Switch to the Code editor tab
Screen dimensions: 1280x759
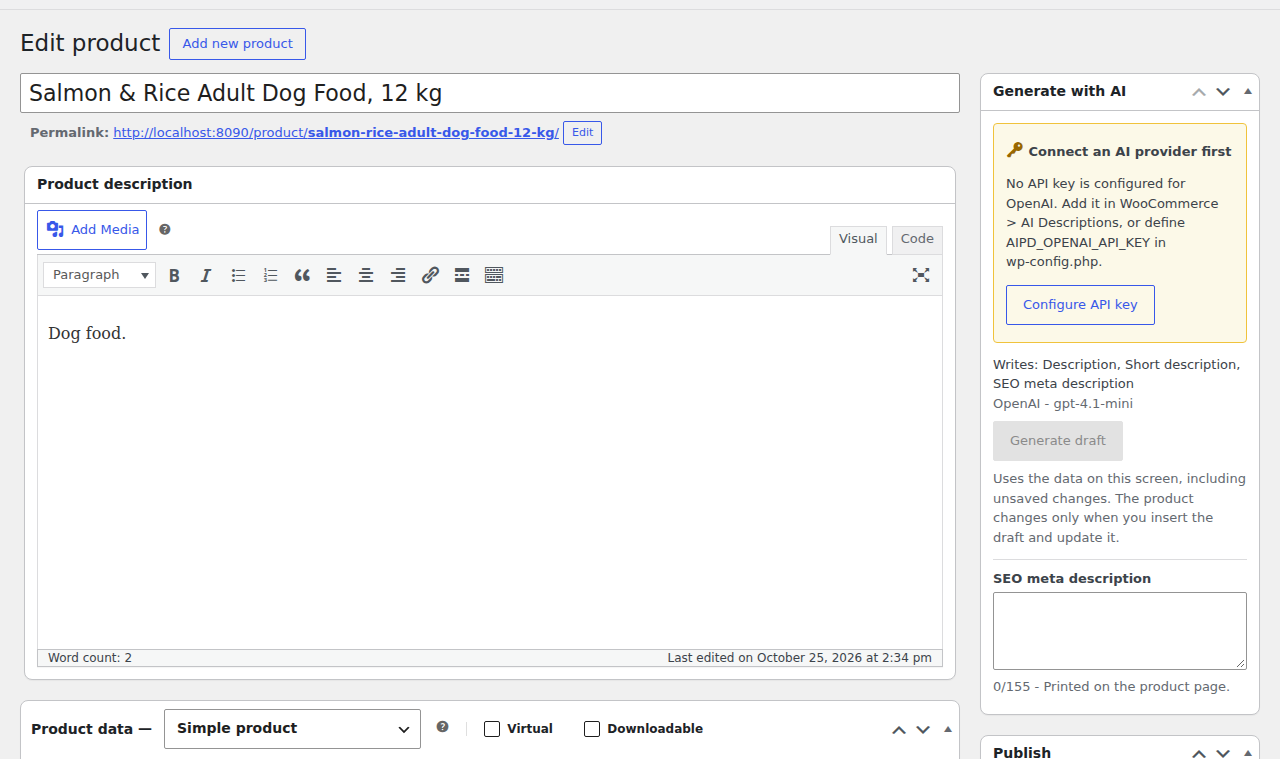[x=917, y=239]
